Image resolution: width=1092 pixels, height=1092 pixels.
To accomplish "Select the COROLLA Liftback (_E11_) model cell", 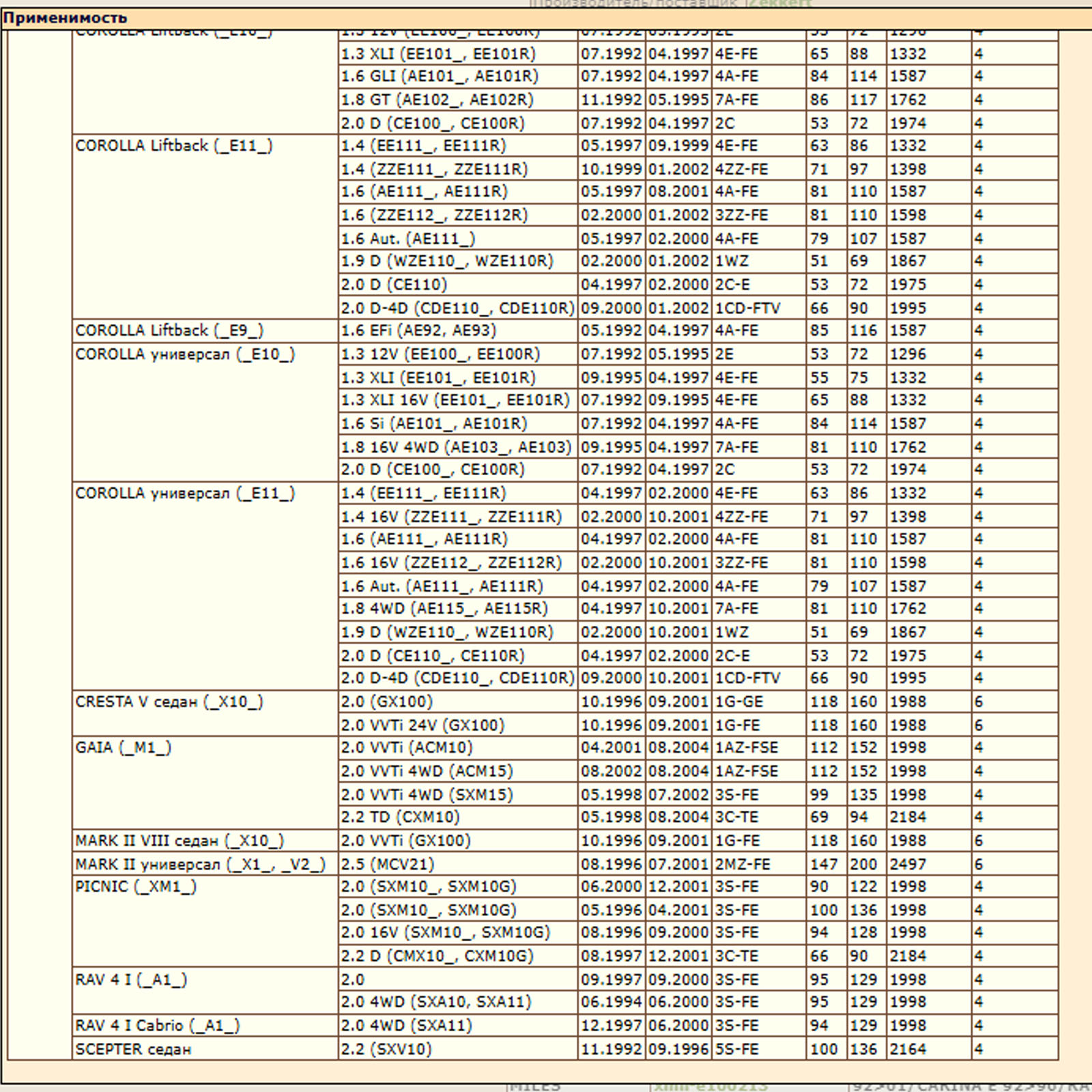I will 173,146.
